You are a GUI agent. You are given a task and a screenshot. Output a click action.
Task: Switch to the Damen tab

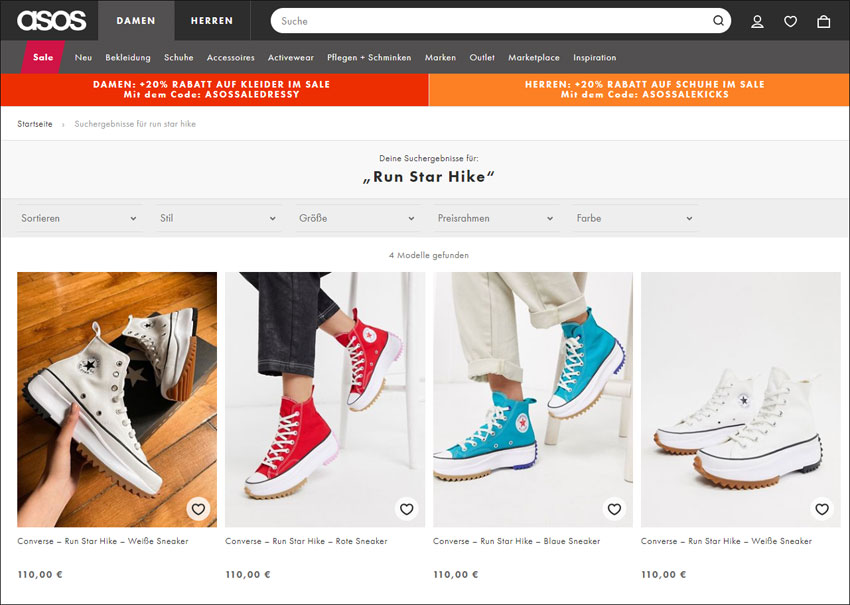pos(136,21)
